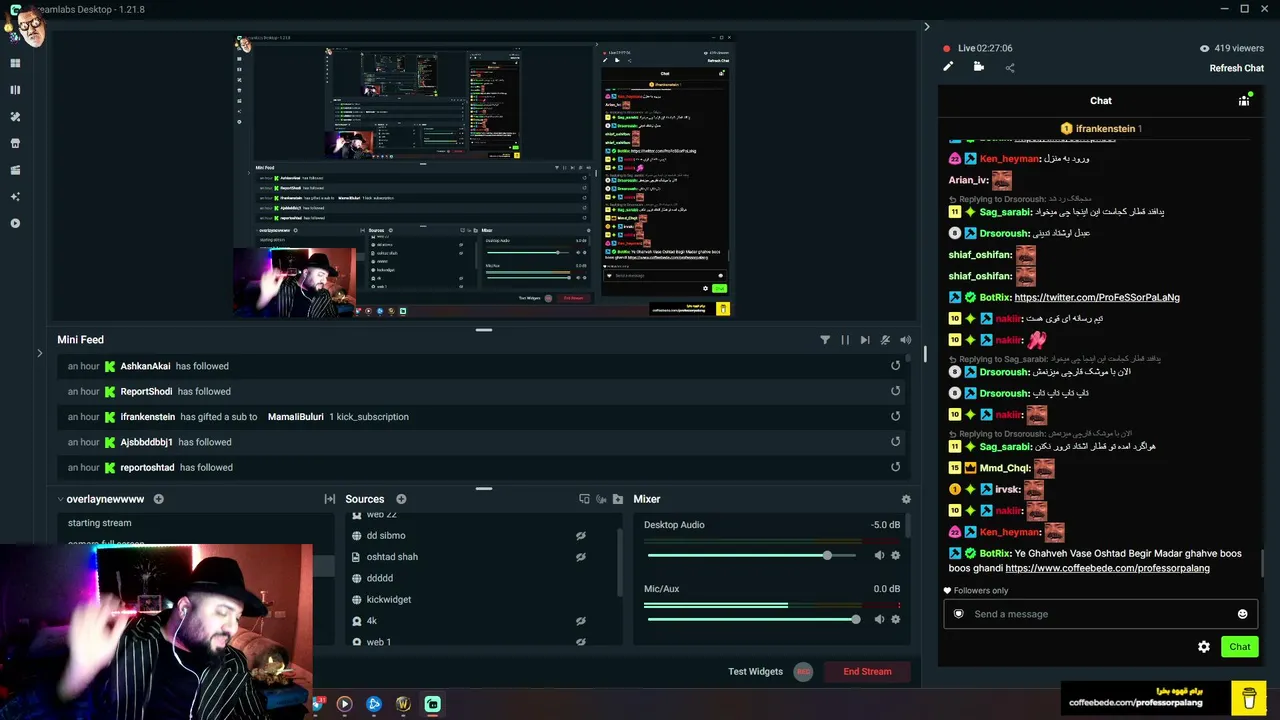Add a new scene with plus icon

[x=158, y=499]
